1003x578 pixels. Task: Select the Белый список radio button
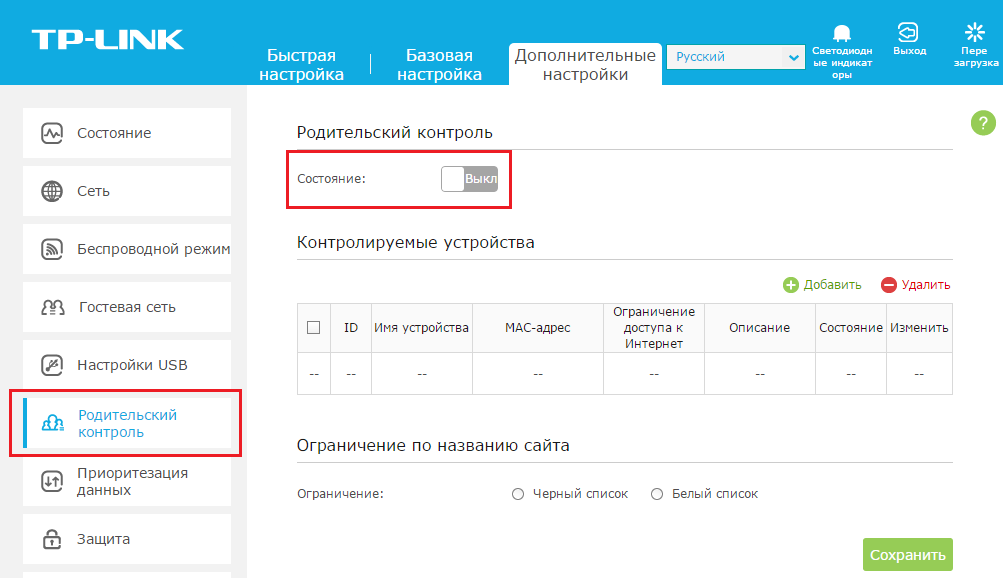pyautogui.click(x=657, y=494)
